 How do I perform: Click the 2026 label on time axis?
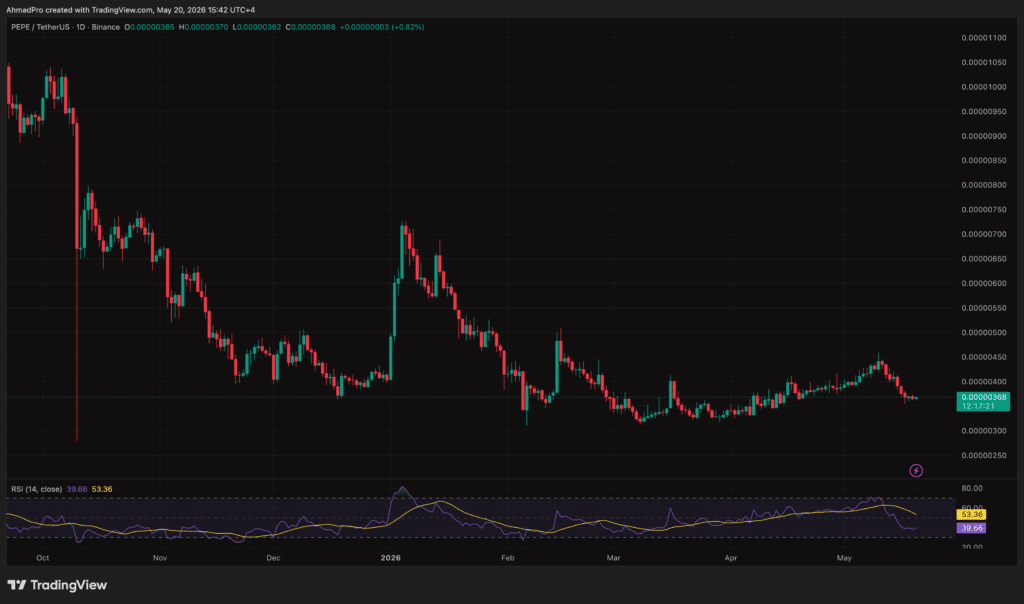(x=391, y=558)
